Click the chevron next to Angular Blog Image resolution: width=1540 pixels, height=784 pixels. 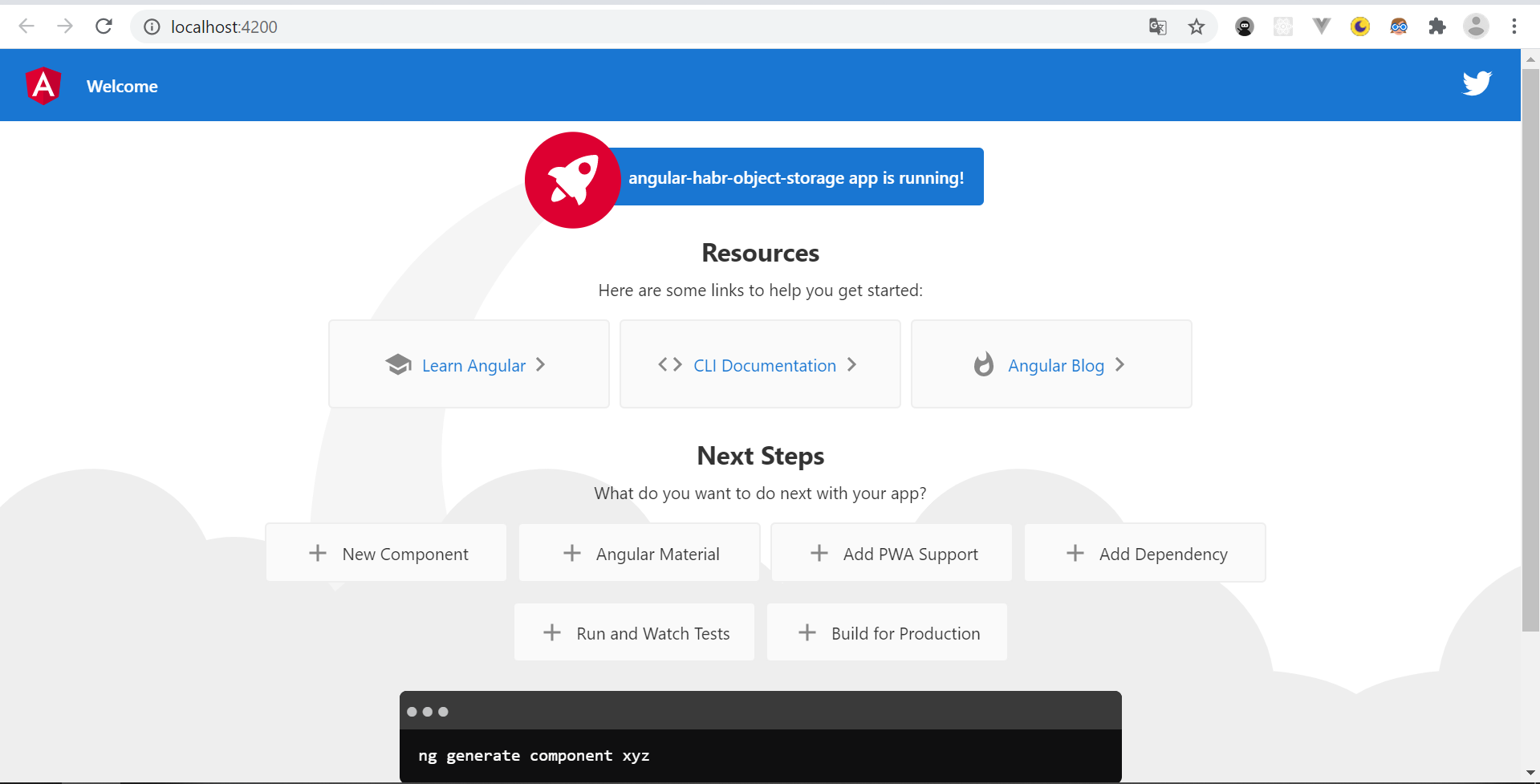pyautogui.click(x=1120, y=364)
